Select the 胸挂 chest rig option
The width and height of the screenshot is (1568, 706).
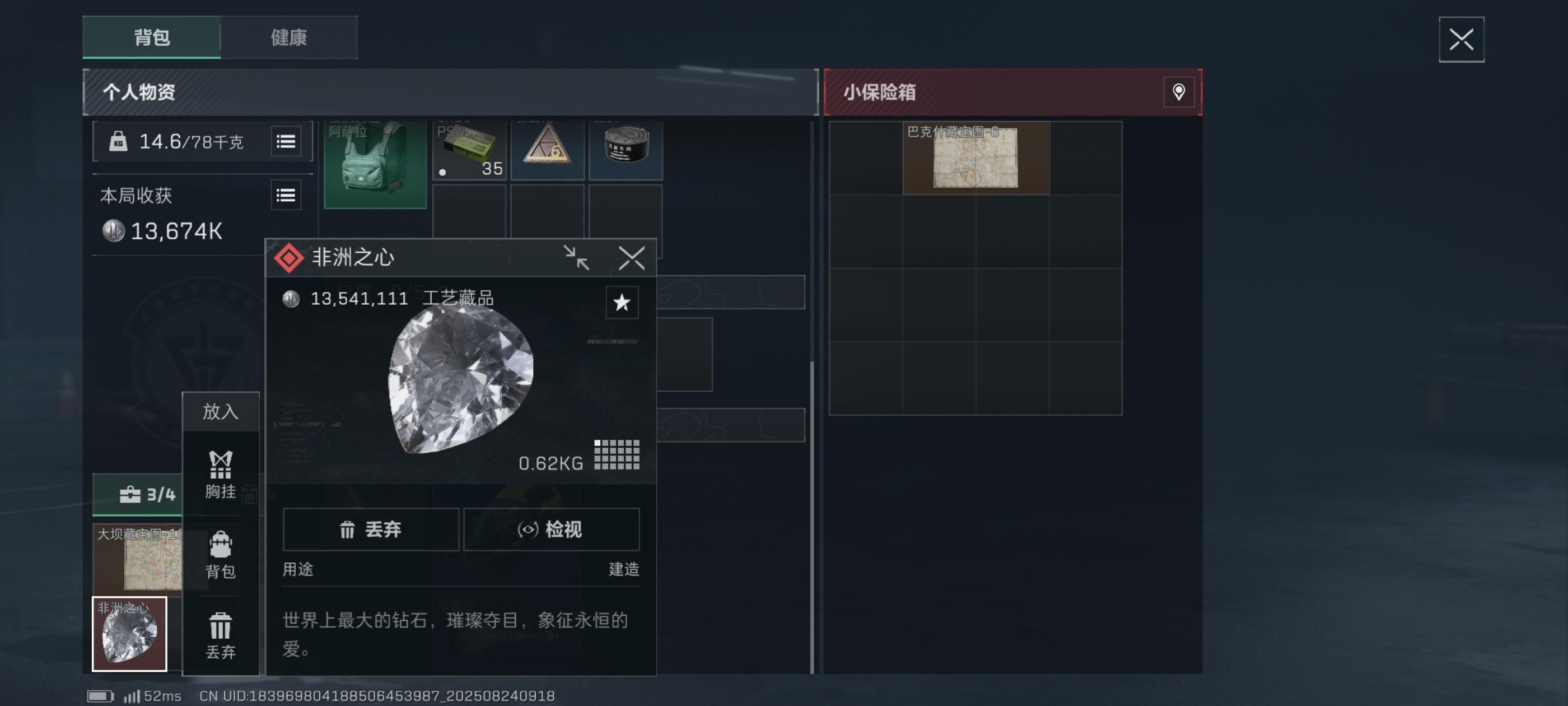[x=220, y=475]
